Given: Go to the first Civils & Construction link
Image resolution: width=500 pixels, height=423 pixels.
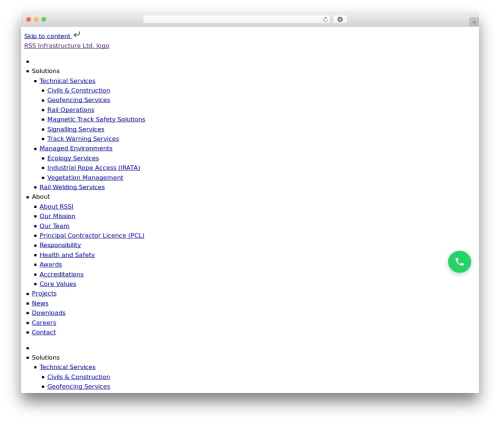Looking at the screenshot, I should point(79,90).
